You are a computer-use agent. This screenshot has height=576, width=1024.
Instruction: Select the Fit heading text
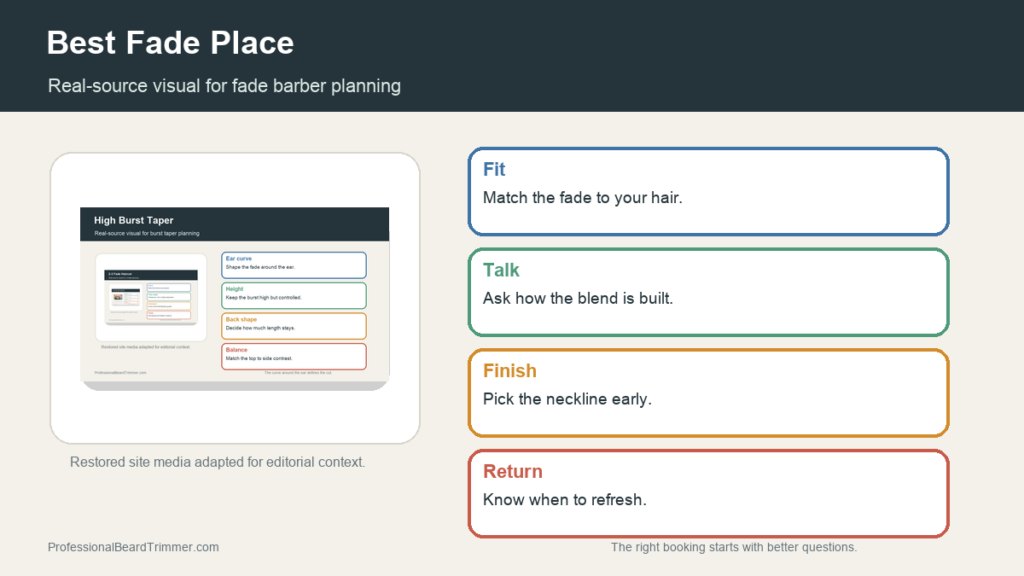pyautogui.click(x=494, y=169)
